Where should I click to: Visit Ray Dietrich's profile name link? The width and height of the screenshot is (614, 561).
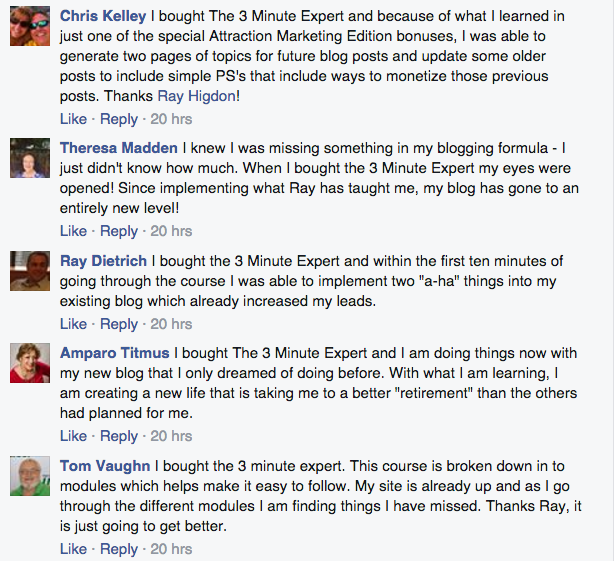pyautogui.click(x=103, y=261)
